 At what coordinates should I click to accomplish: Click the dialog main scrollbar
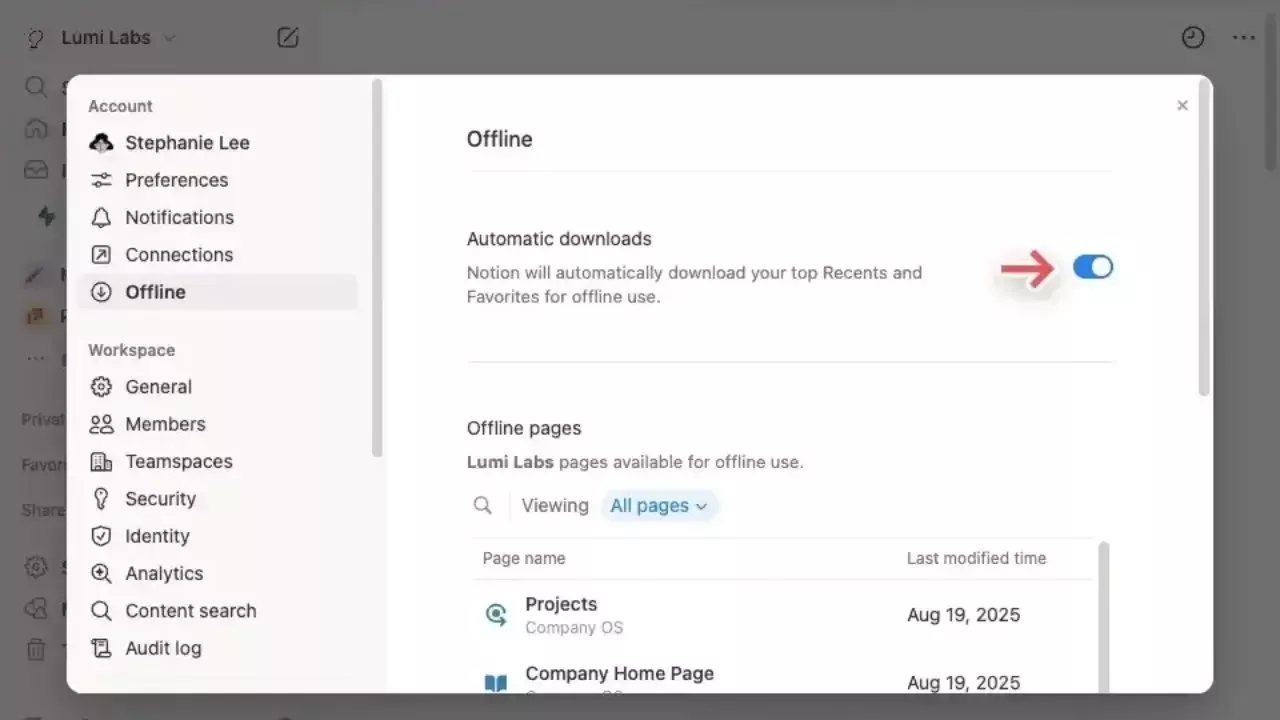[1205, 238]
